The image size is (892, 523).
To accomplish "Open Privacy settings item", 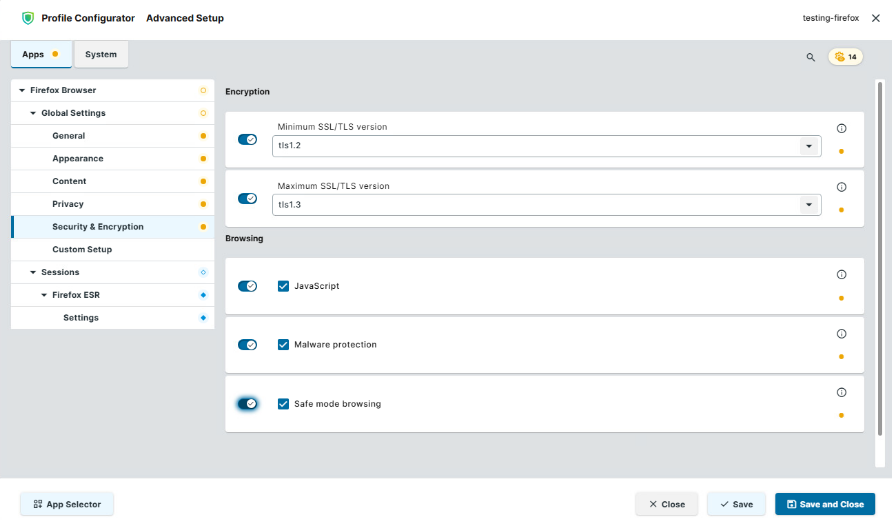I will [113, 204].
